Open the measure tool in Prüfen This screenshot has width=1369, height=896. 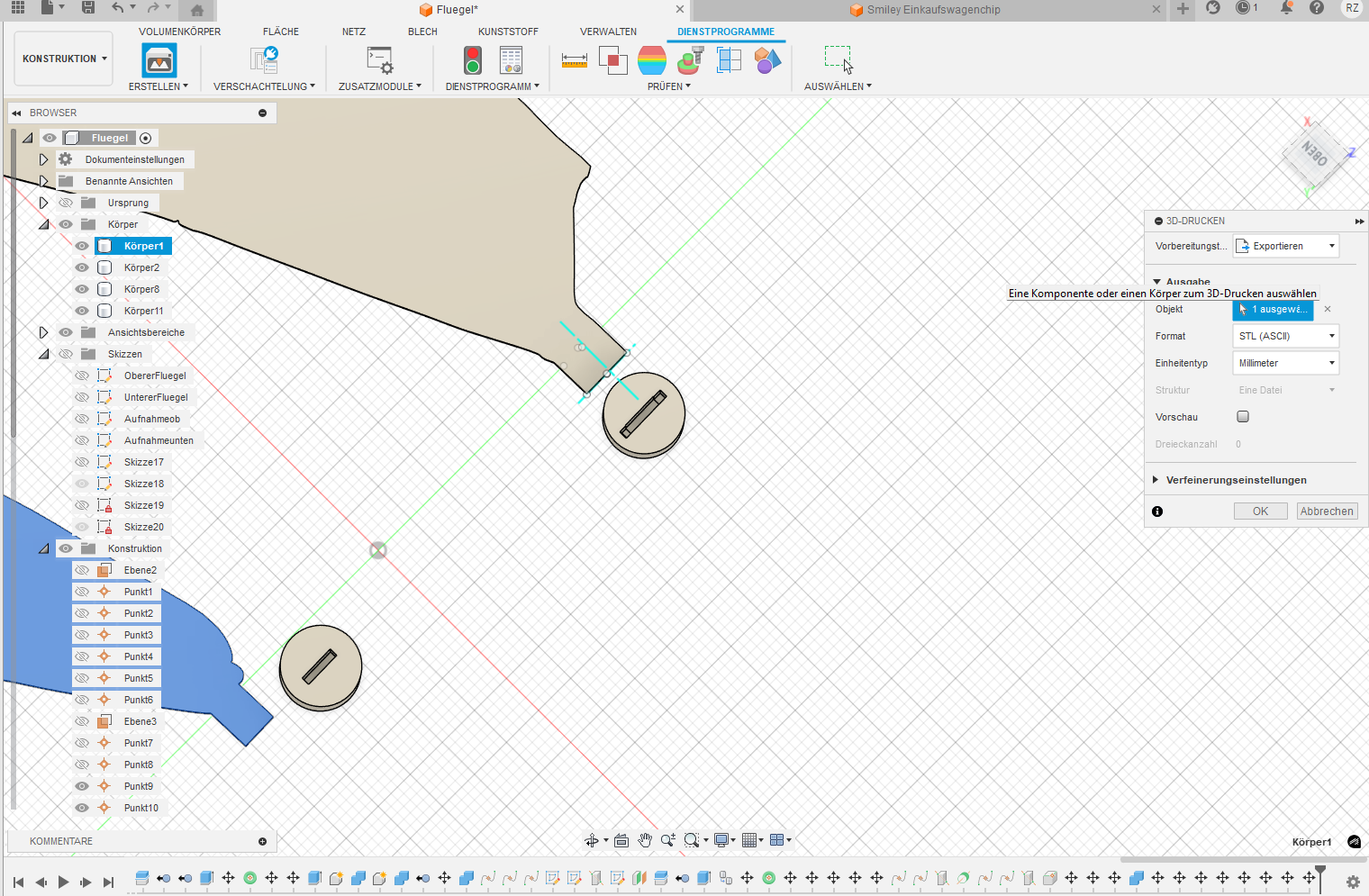tap(574, 61)
